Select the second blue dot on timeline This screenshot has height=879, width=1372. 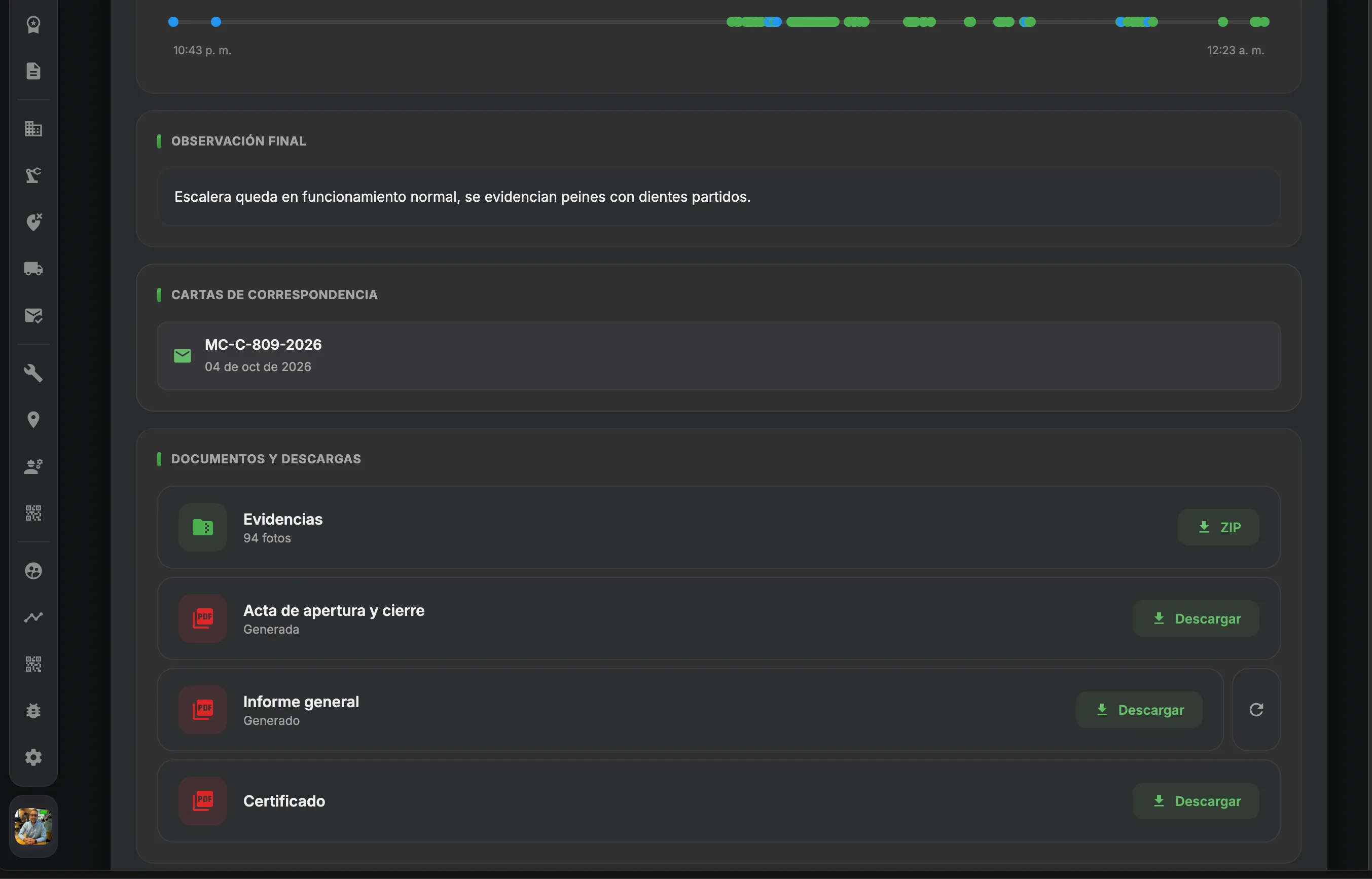[x=215, y=22]
